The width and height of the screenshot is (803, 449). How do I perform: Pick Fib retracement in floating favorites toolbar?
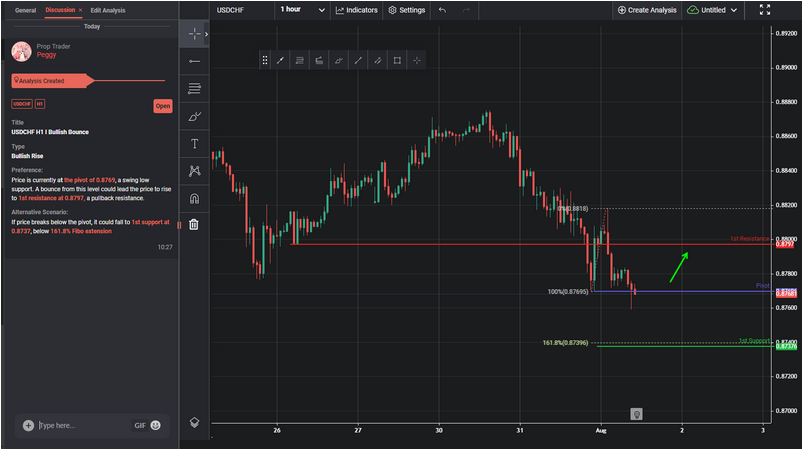(x=300, y=60)
